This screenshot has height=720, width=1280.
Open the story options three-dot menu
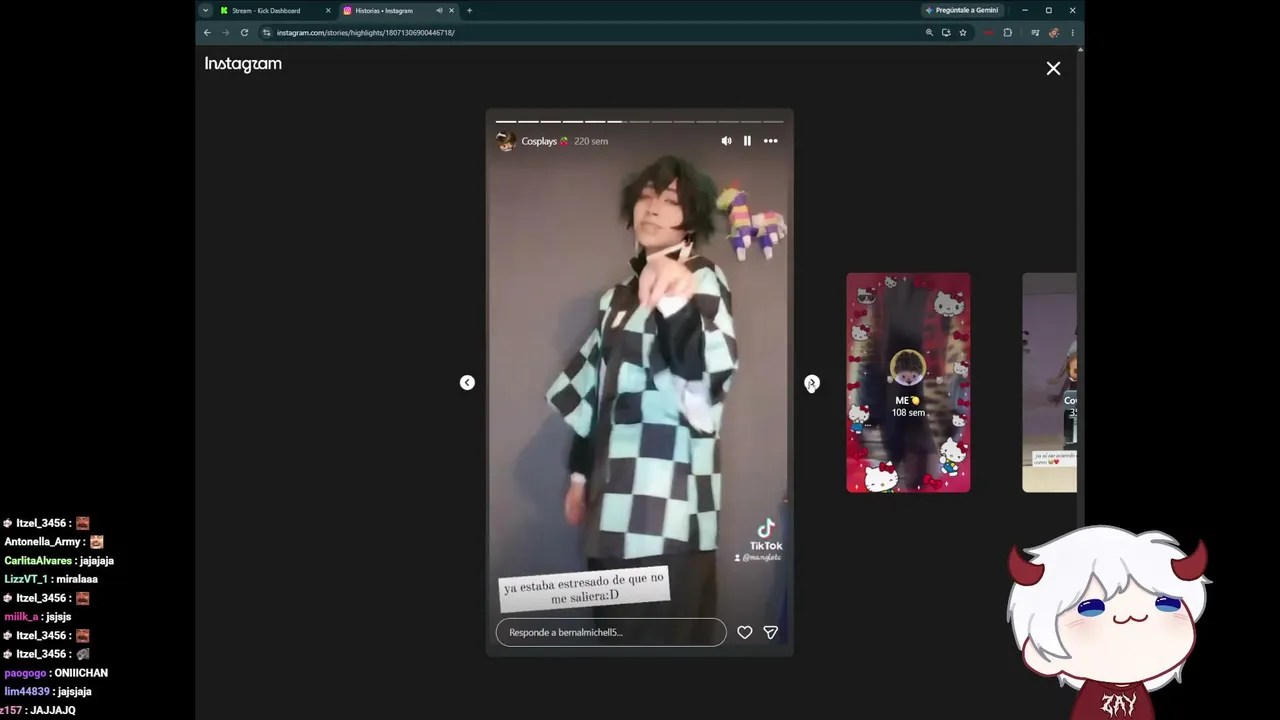(771, 141)
